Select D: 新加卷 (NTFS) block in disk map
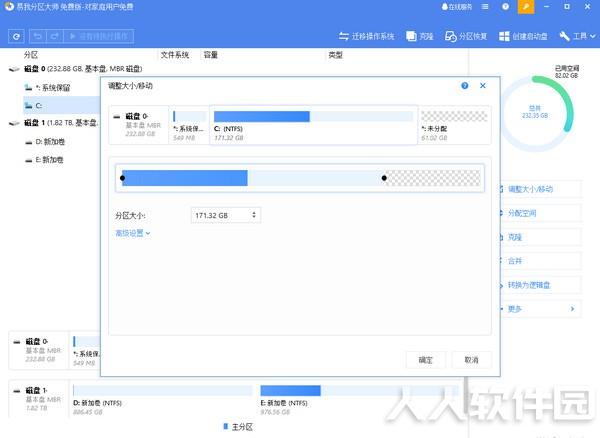Screen dimensions: 600x438 click(x=163, y=400)
